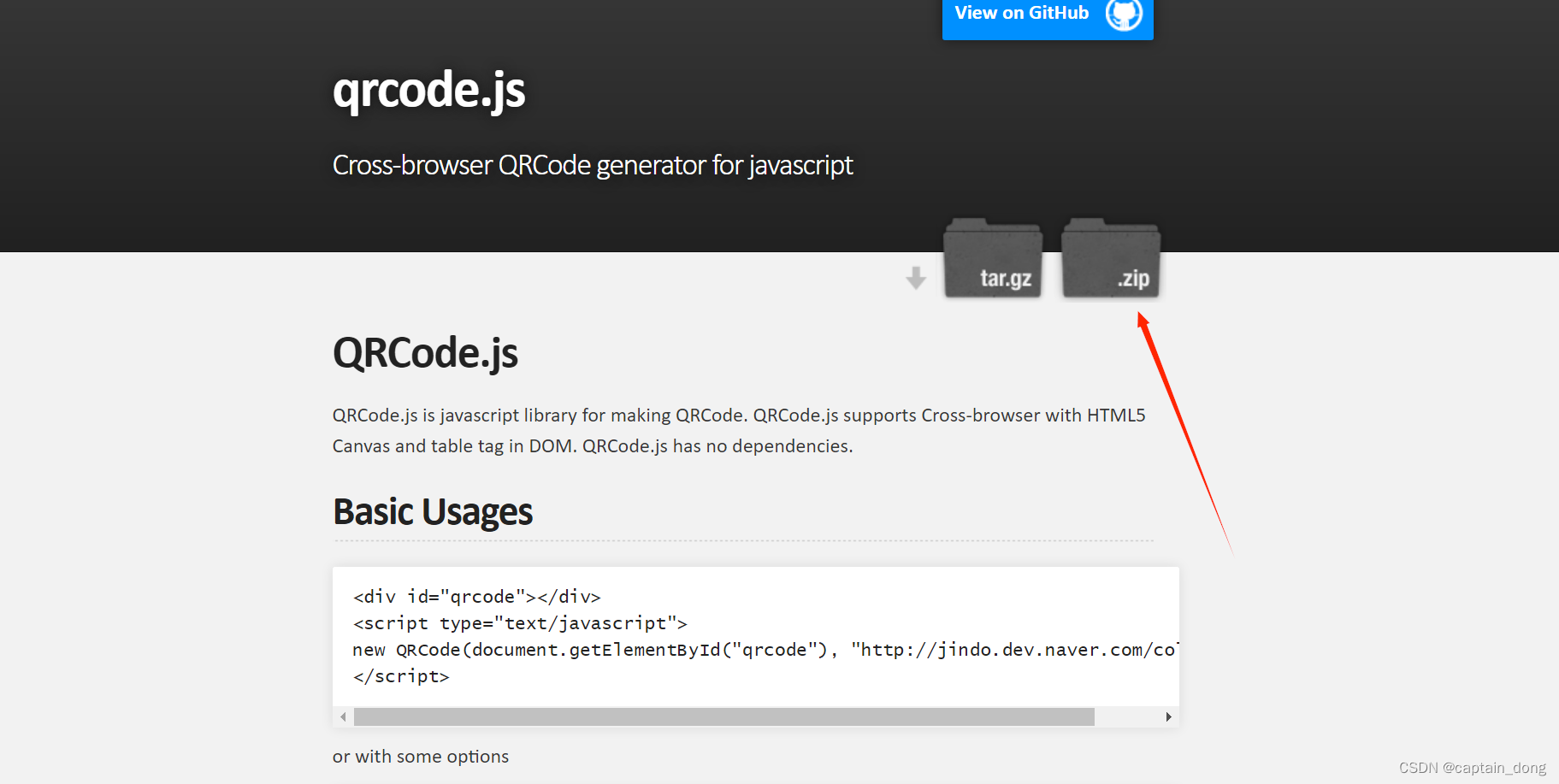Click the div id="qrcode" code line
The width and height of the screenshot is (1559, 784).
tap(477, 597)
